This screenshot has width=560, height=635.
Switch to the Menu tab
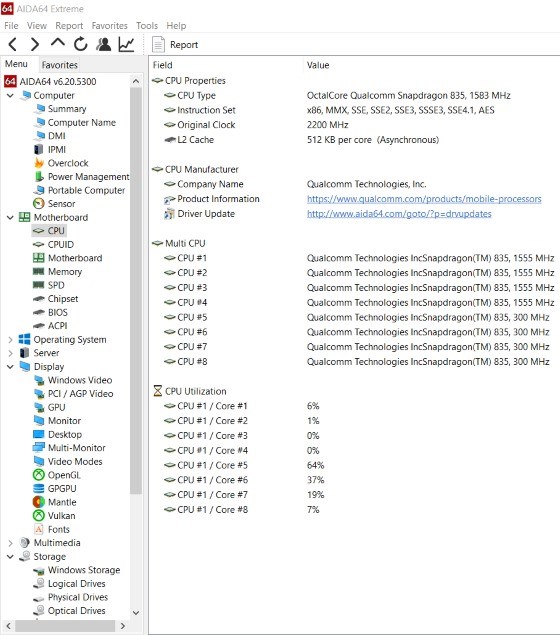(16, 64)
